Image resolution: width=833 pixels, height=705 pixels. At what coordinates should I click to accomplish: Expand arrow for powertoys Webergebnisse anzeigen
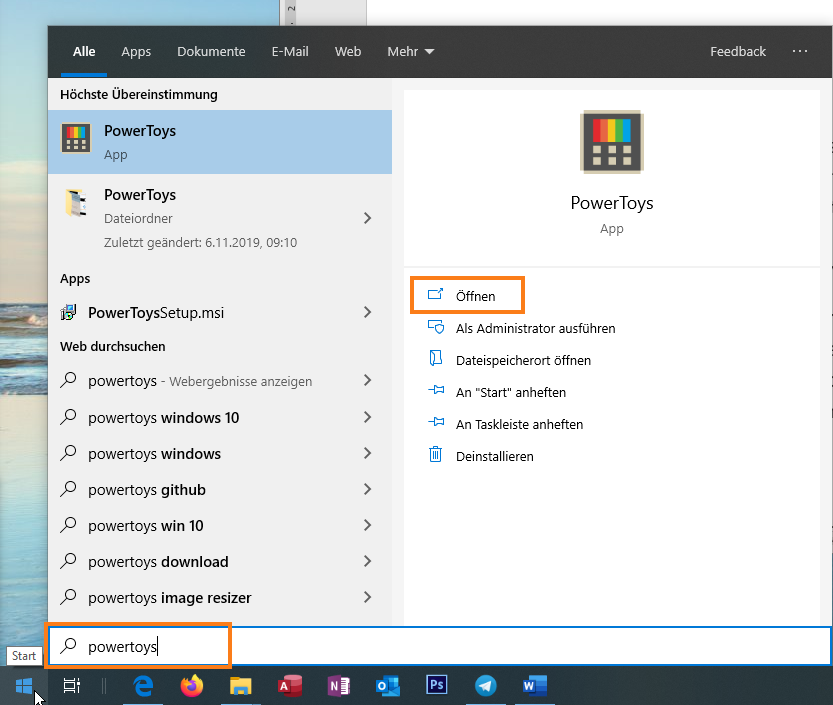coord(367,380)
